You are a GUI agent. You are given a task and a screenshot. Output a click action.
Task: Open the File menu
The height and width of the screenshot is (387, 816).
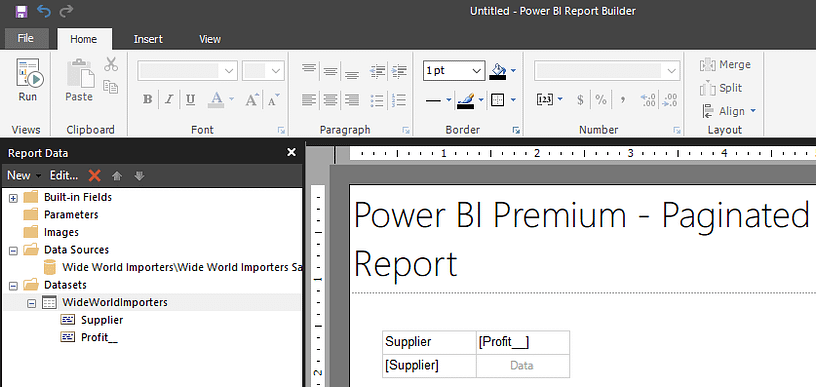point(26,38)
